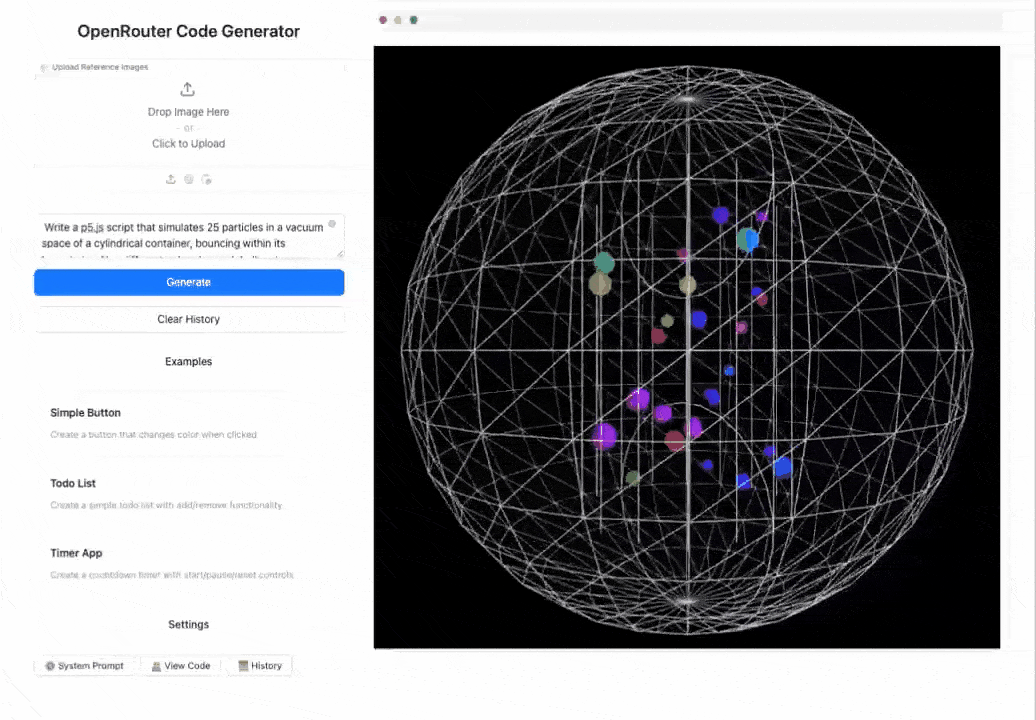Select the small upload-from-file source icon
The image size is (1036, 720).
click(x=170, y=179)
